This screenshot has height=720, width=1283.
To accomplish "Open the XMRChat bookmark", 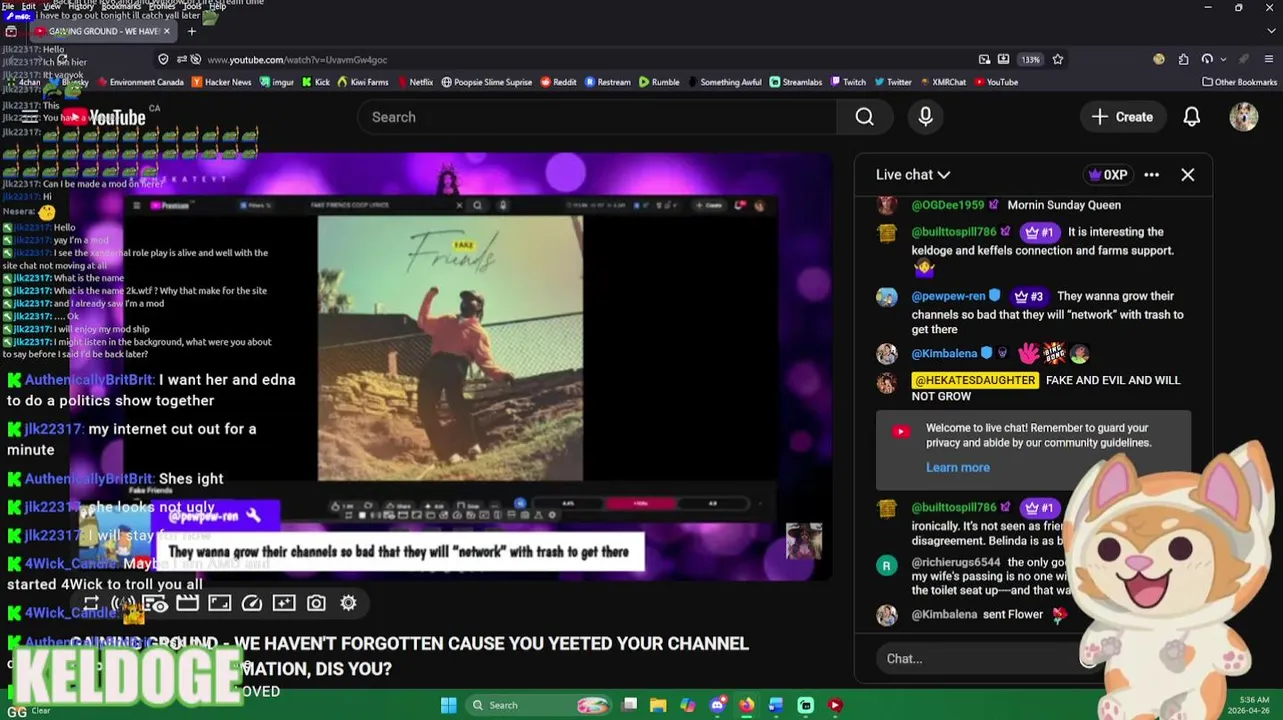I will pos(943,82).
